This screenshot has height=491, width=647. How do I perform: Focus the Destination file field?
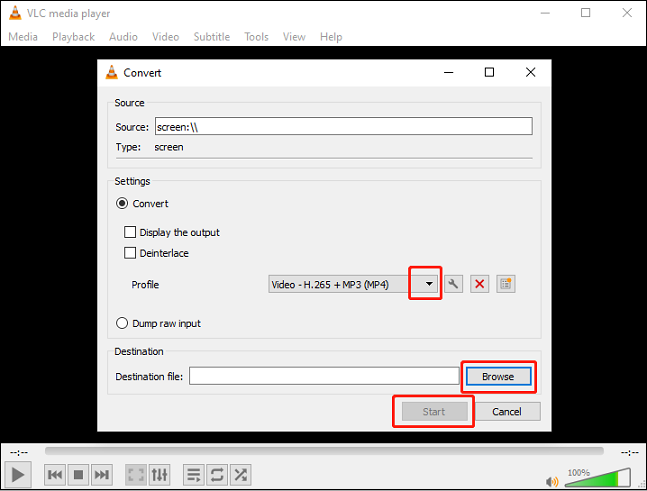pos(324,376)
